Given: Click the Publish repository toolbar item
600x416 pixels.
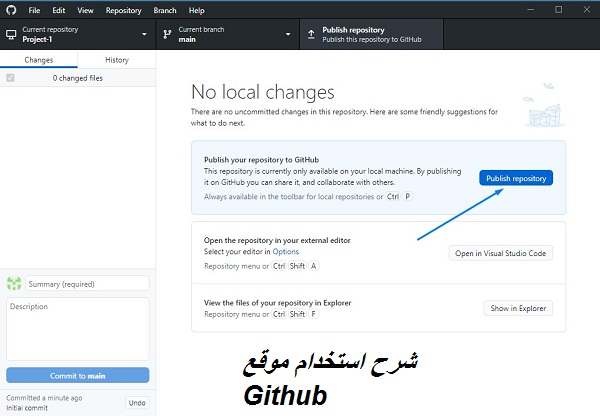Looking at the screenshot, I should point(372,34).
